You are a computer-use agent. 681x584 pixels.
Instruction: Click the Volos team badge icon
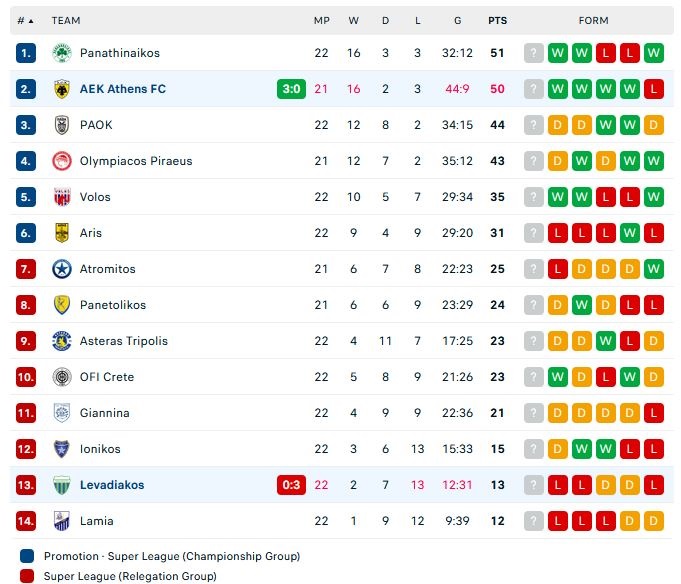62,197
